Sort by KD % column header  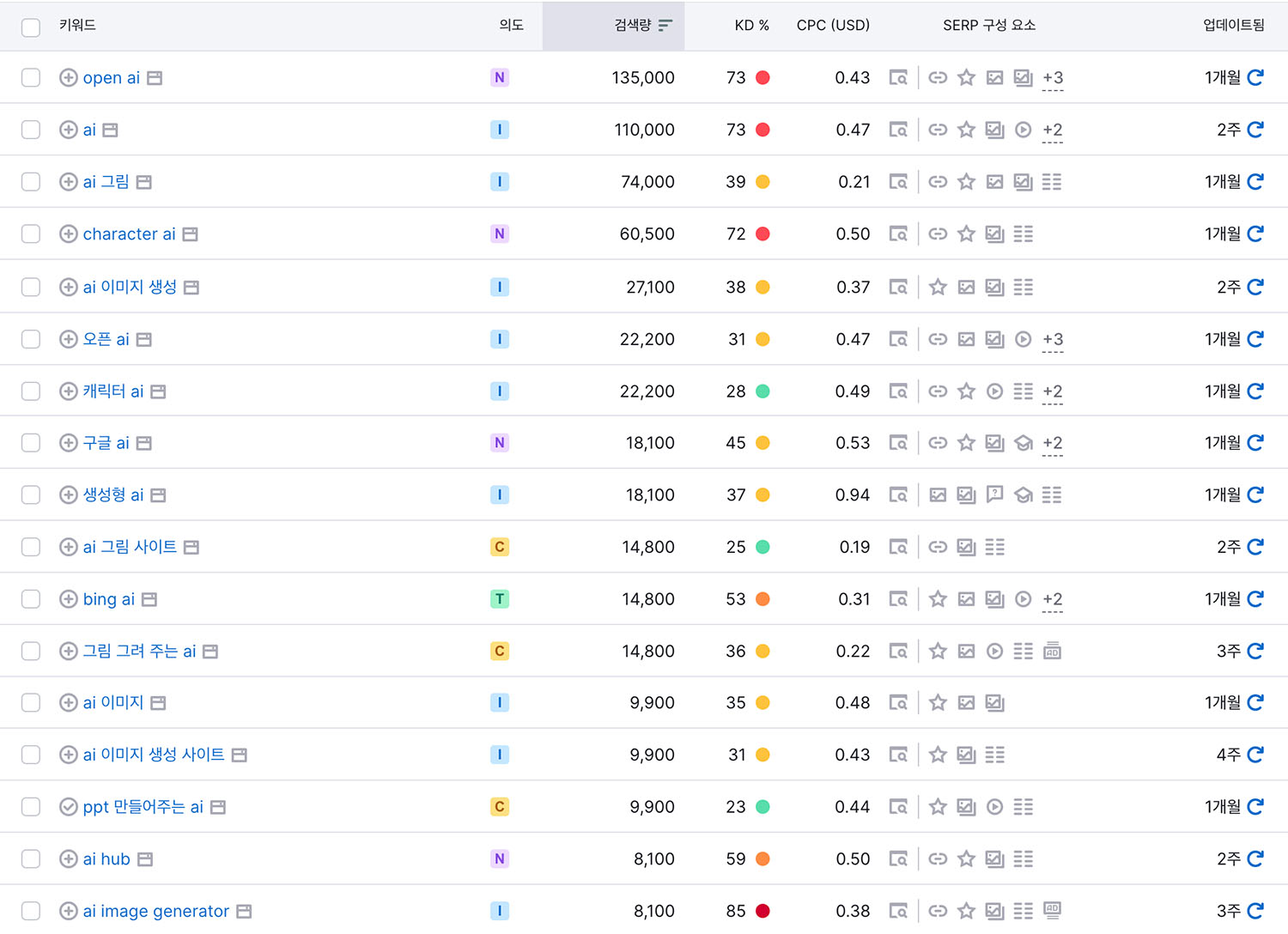click(751, 26)
